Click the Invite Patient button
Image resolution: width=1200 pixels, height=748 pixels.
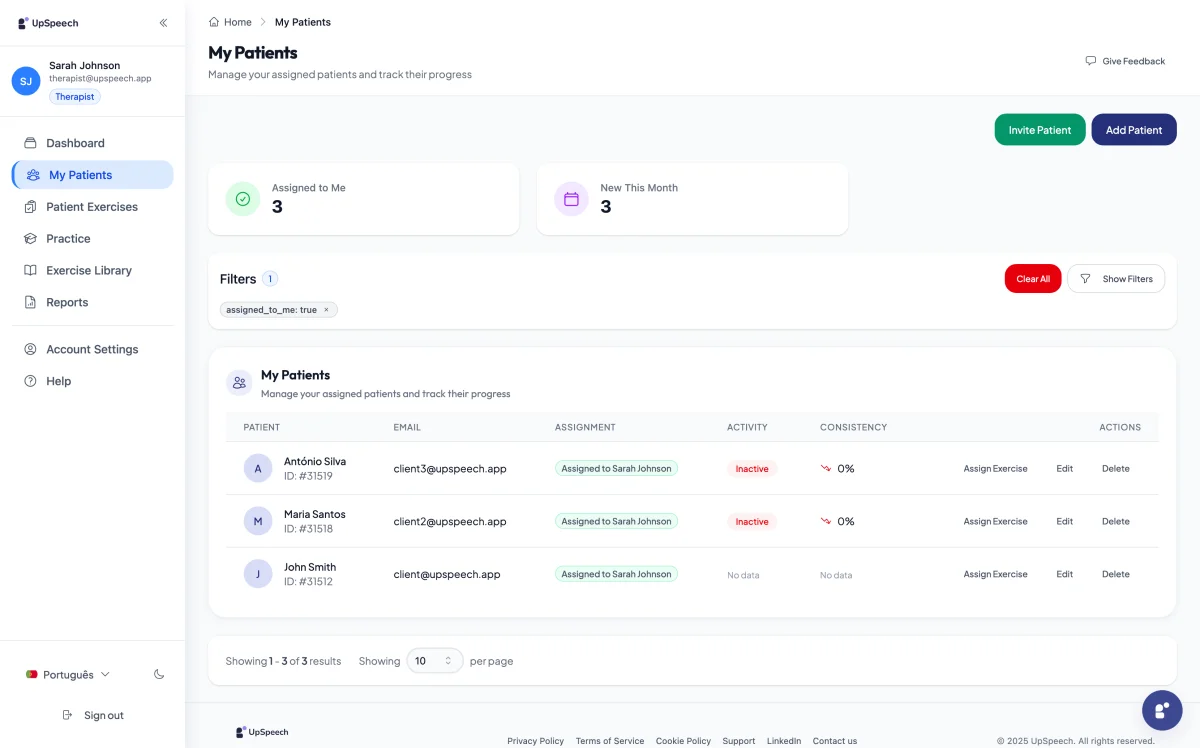(1039, 130)
